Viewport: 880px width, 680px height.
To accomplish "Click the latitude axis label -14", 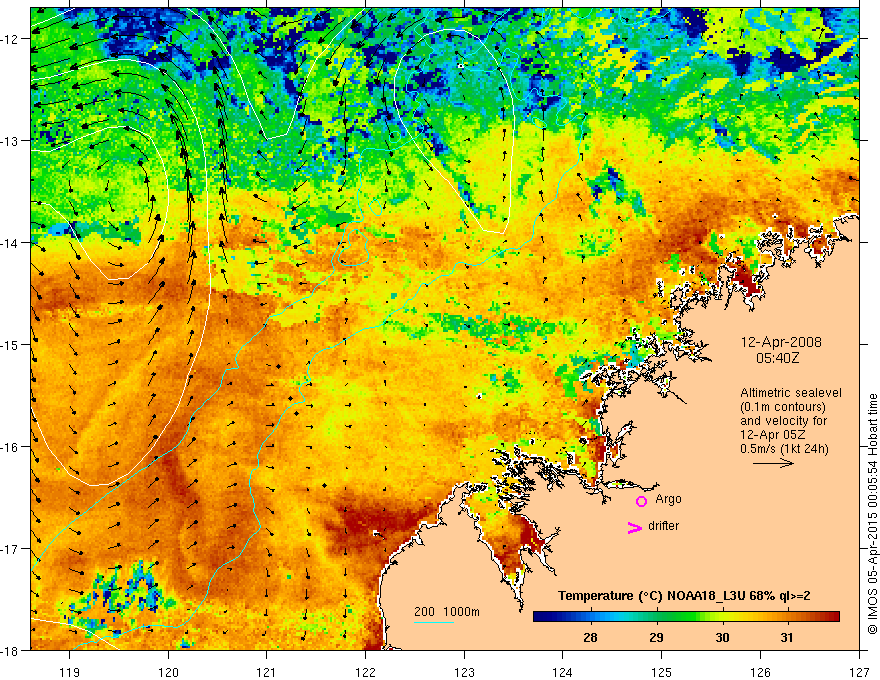I will [11, 243].
